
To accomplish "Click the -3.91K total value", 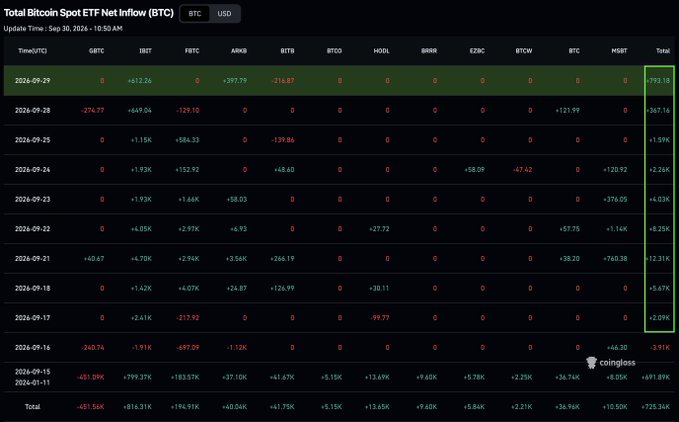I will (660, 347).
